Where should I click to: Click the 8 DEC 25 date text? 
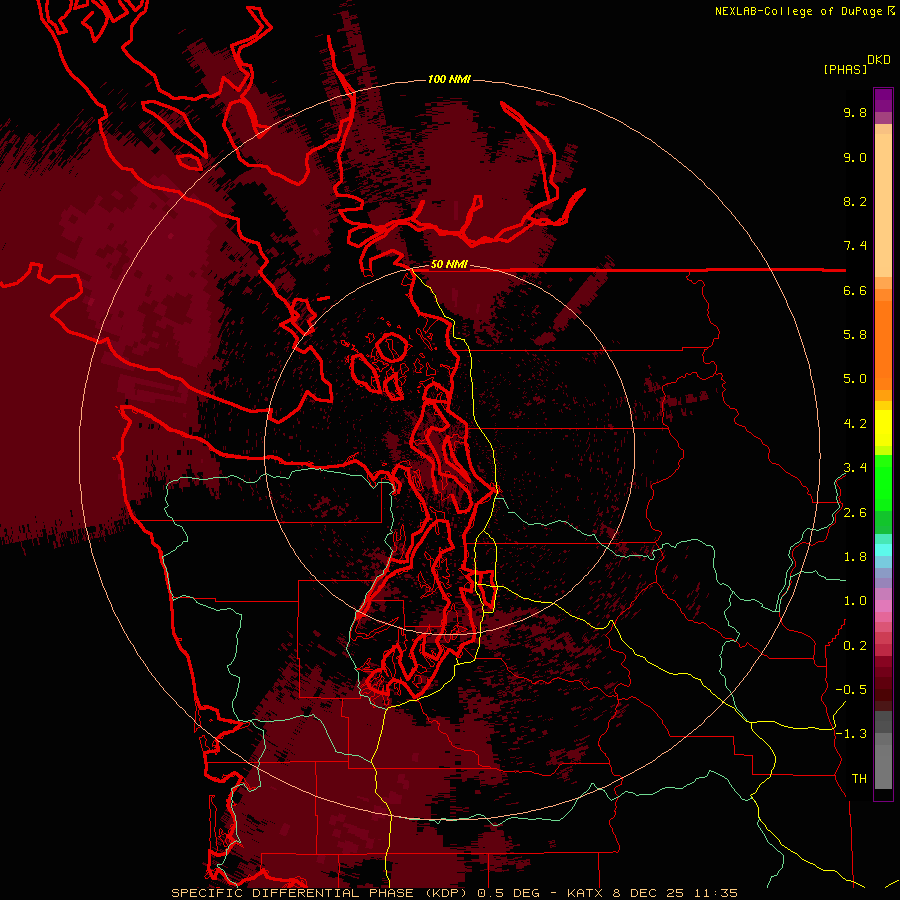point(647,893)
